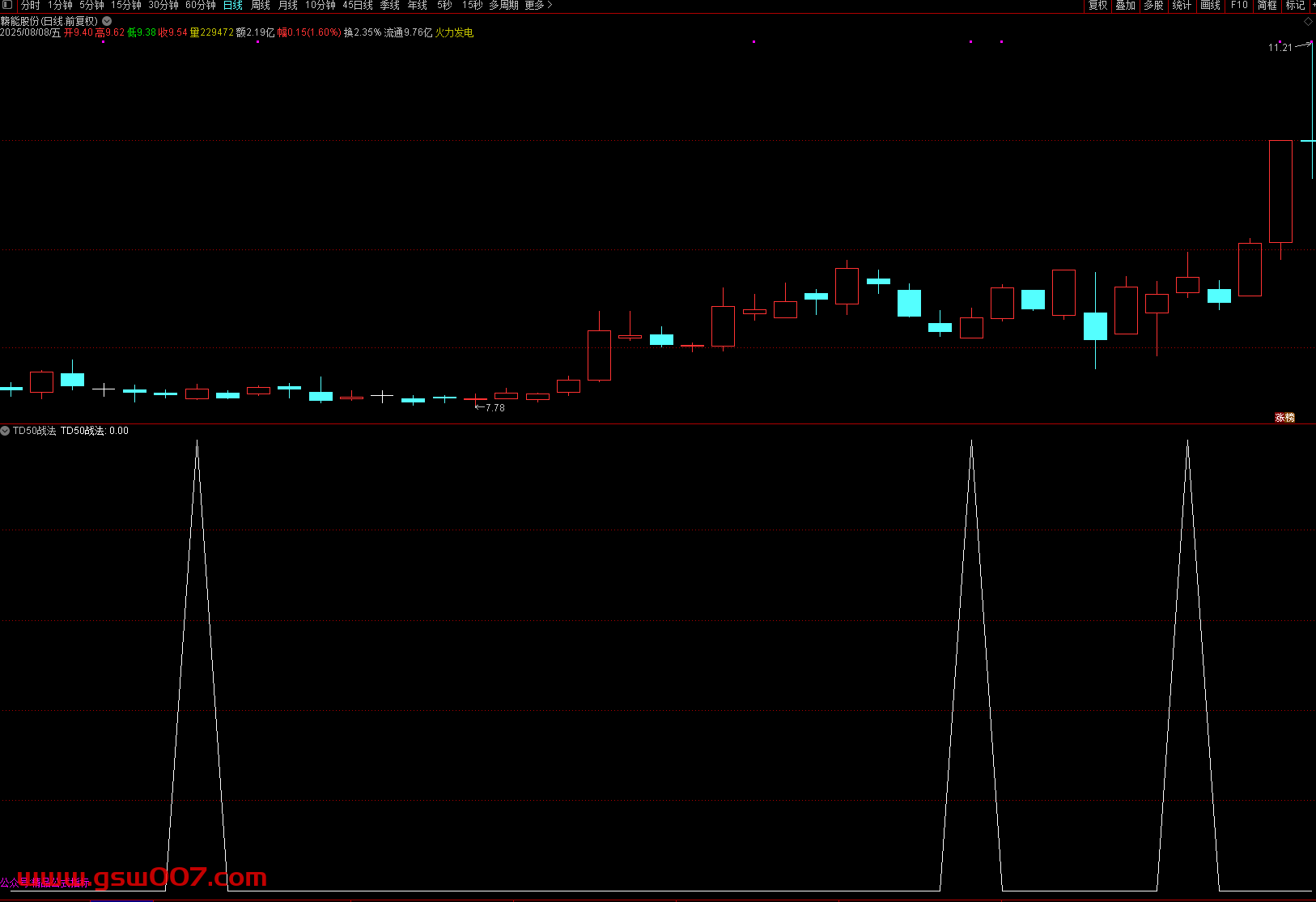Viewport: 1316px width, 902px height.
Task: Click the 涨榜 badge on the chart
Action: (x=1284, y=418)
